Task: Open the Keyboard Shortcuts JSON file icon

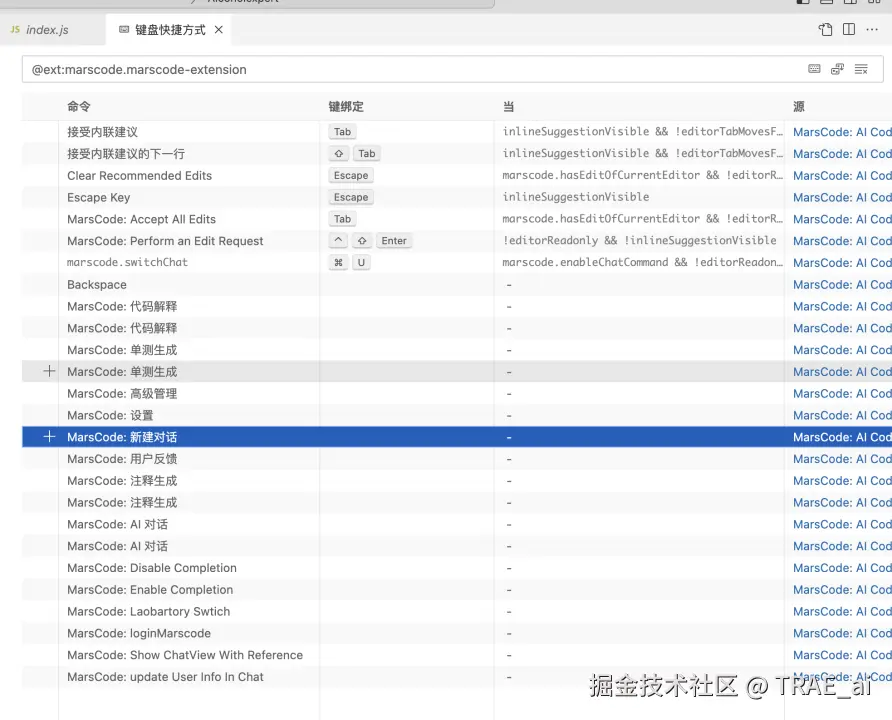Action: click(x=825, y=30)
